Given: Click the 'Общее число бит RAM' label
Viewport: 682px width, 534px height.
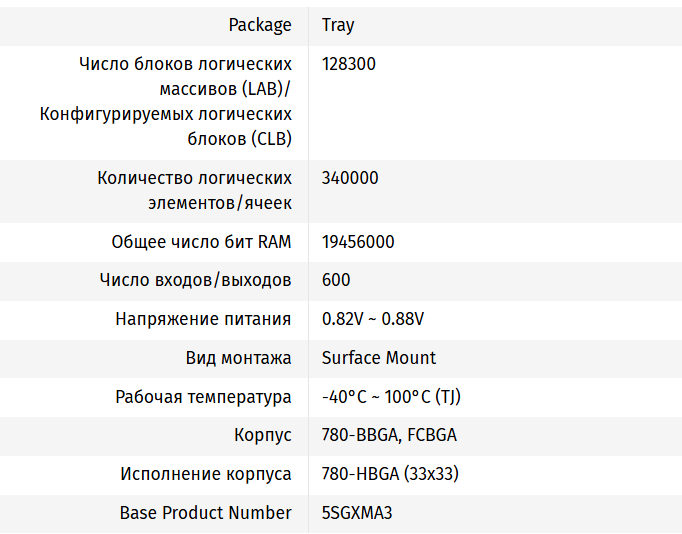Looking at the screenshot, I should click(201, 242).
